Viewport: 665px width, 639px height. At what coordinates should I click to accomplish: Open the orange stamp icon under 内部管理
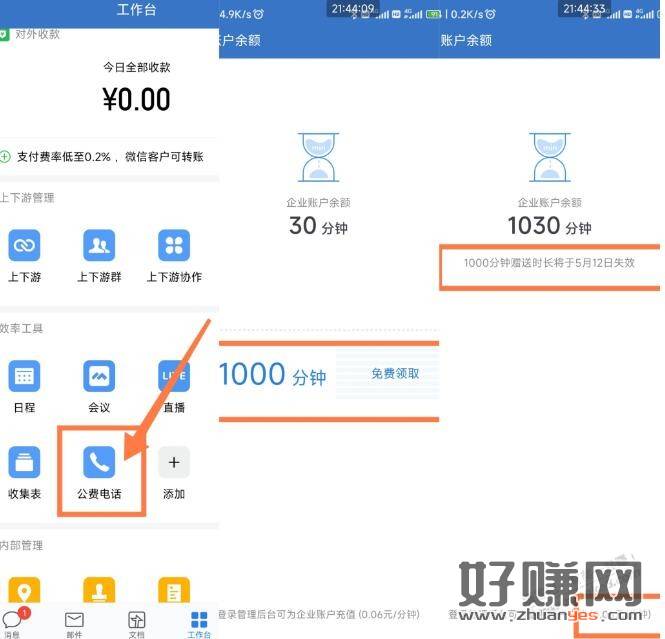point(99,590)
